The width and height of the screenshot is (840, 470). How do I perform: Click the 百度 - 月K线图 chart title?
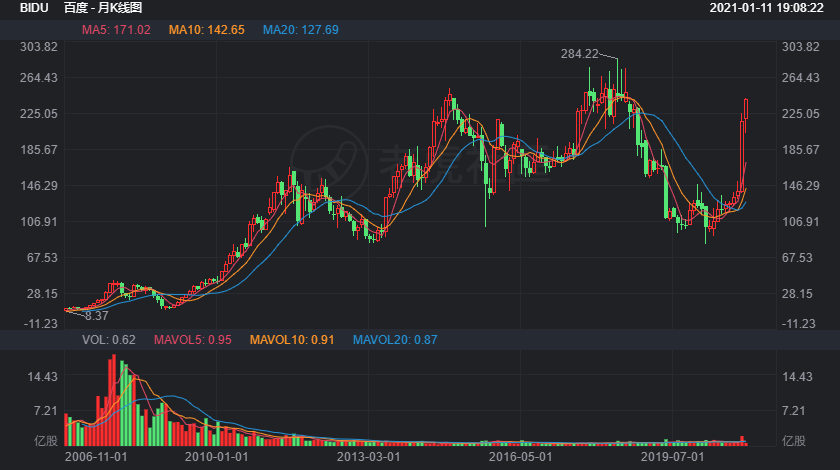(x=103, y=8)
